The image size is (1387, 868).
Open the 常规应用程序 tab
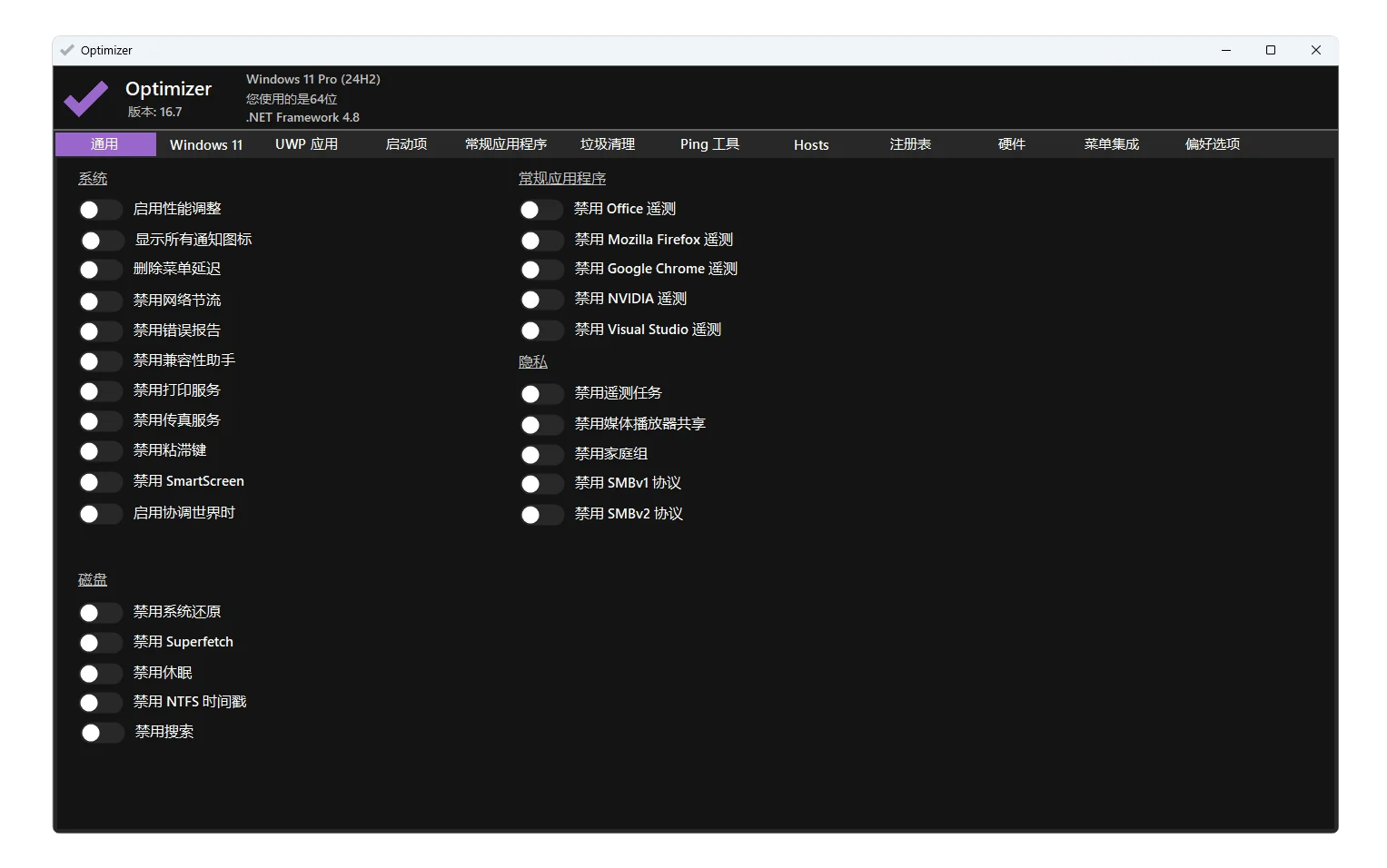[x=506, y=144]
